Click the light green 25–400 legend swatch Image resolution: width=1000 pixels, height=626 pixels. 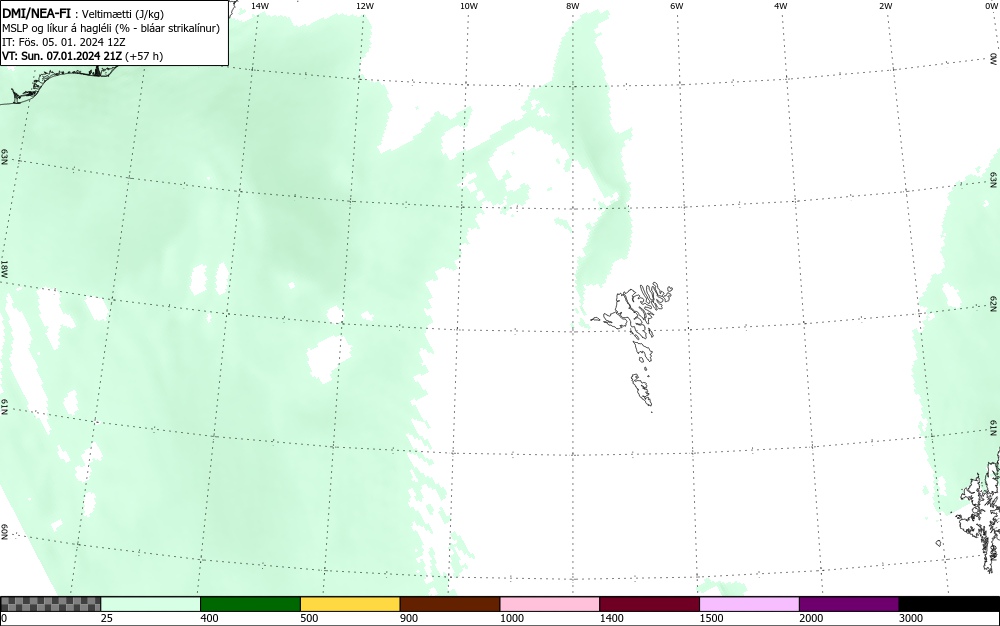[150, 604]
